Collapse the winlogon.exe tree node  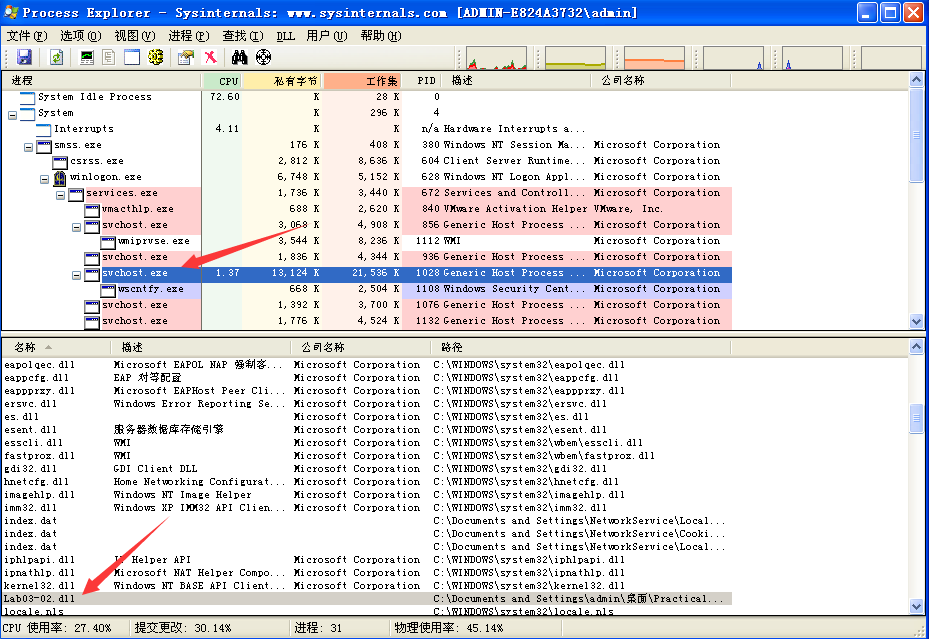pyautogui.click(x=44, y=179)
